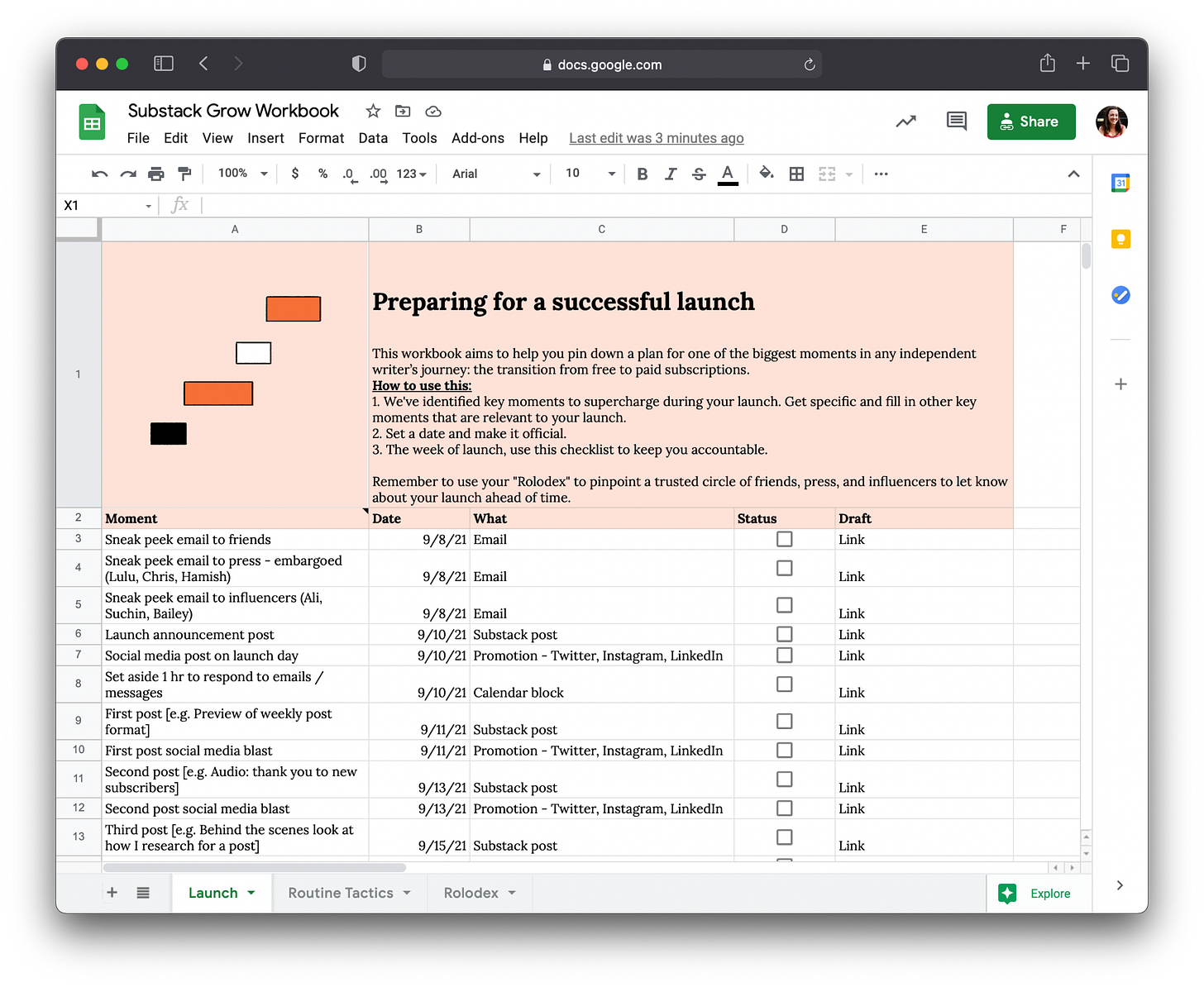Reload page in Safari address bar

tap(810, 64)
